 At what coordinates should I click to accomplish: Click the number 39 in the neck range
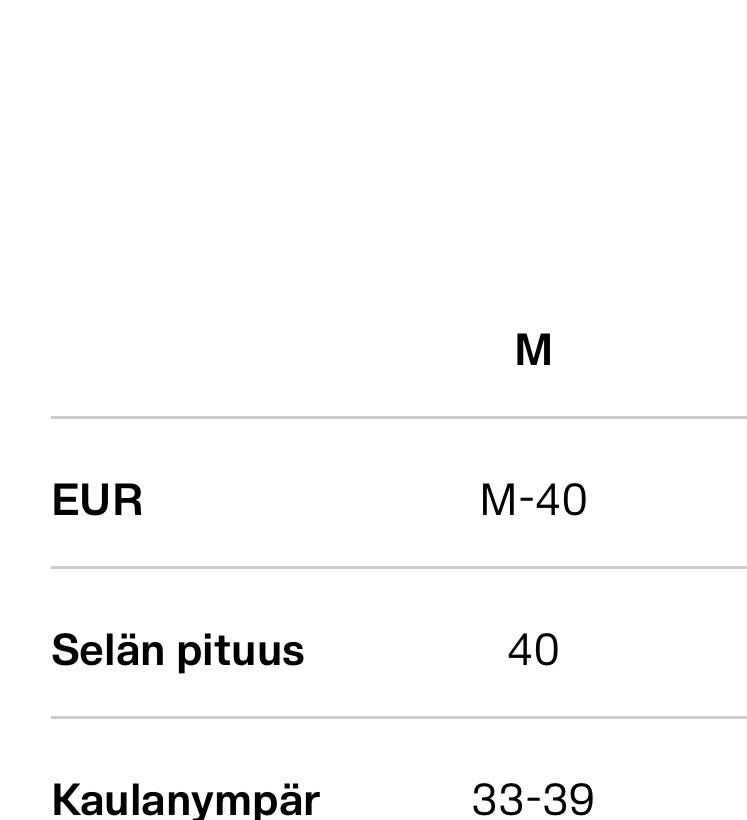[569, 799]
